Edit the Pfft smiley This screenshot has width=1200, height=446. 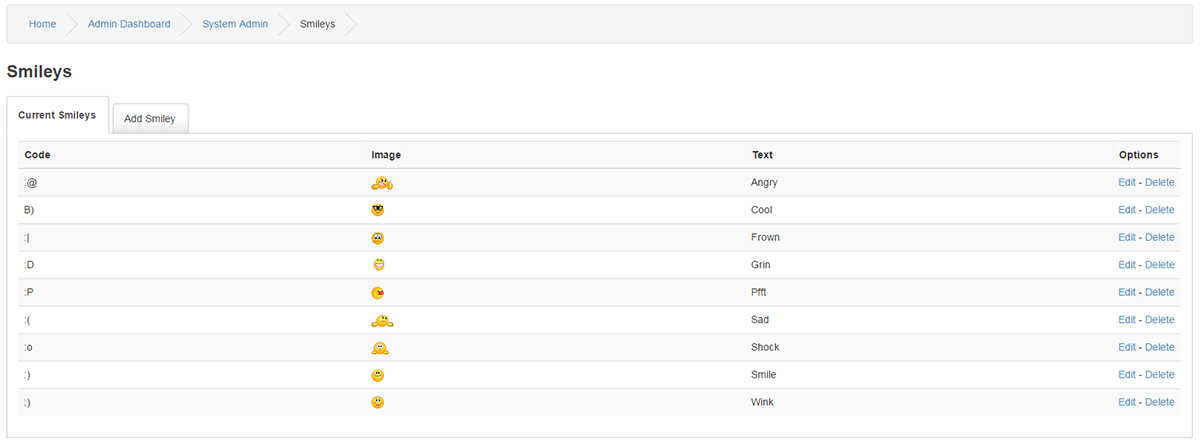pos(1127,292)
